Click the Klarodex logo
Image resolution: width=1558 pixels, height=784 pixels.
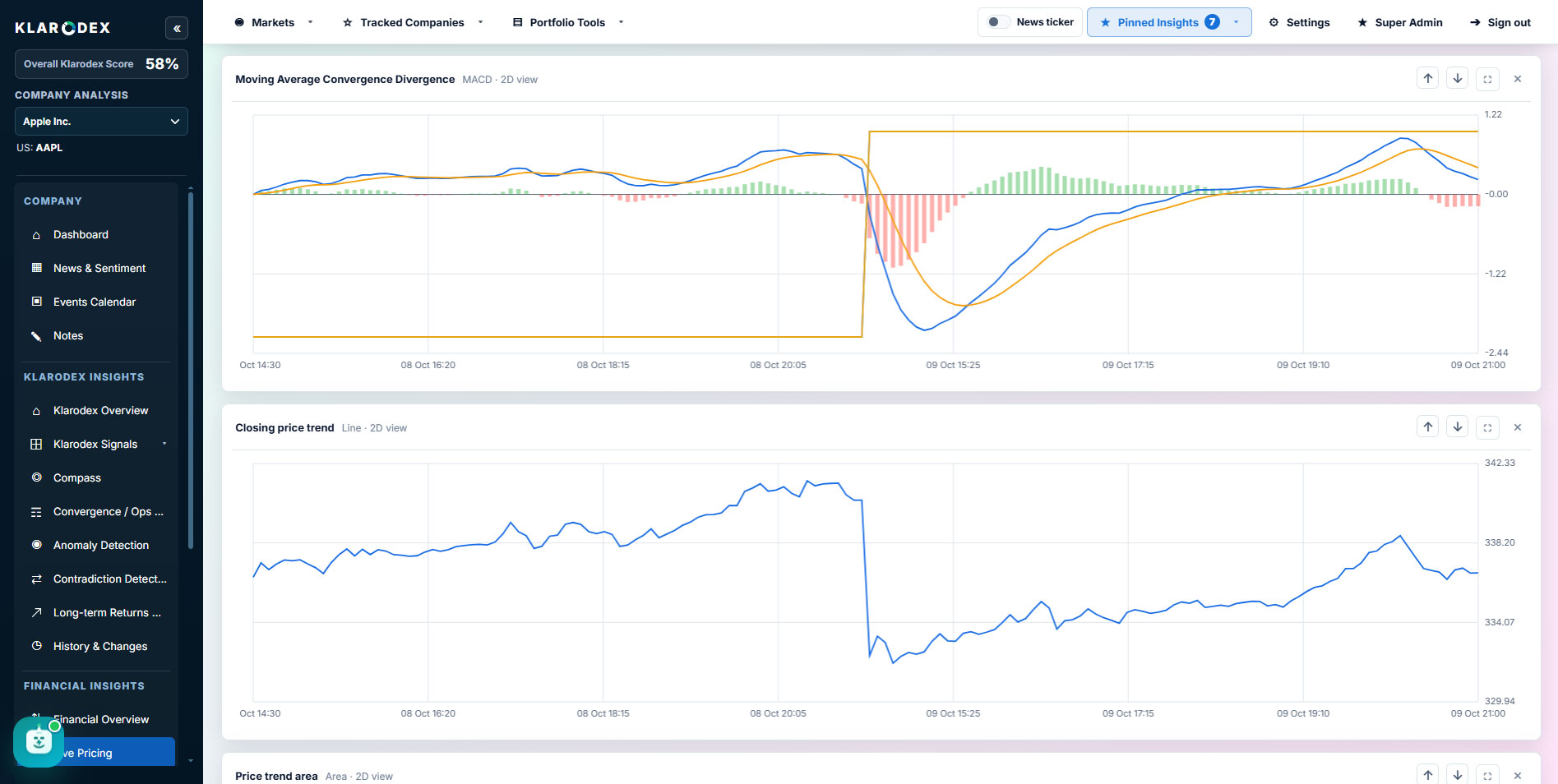(62, 28)
